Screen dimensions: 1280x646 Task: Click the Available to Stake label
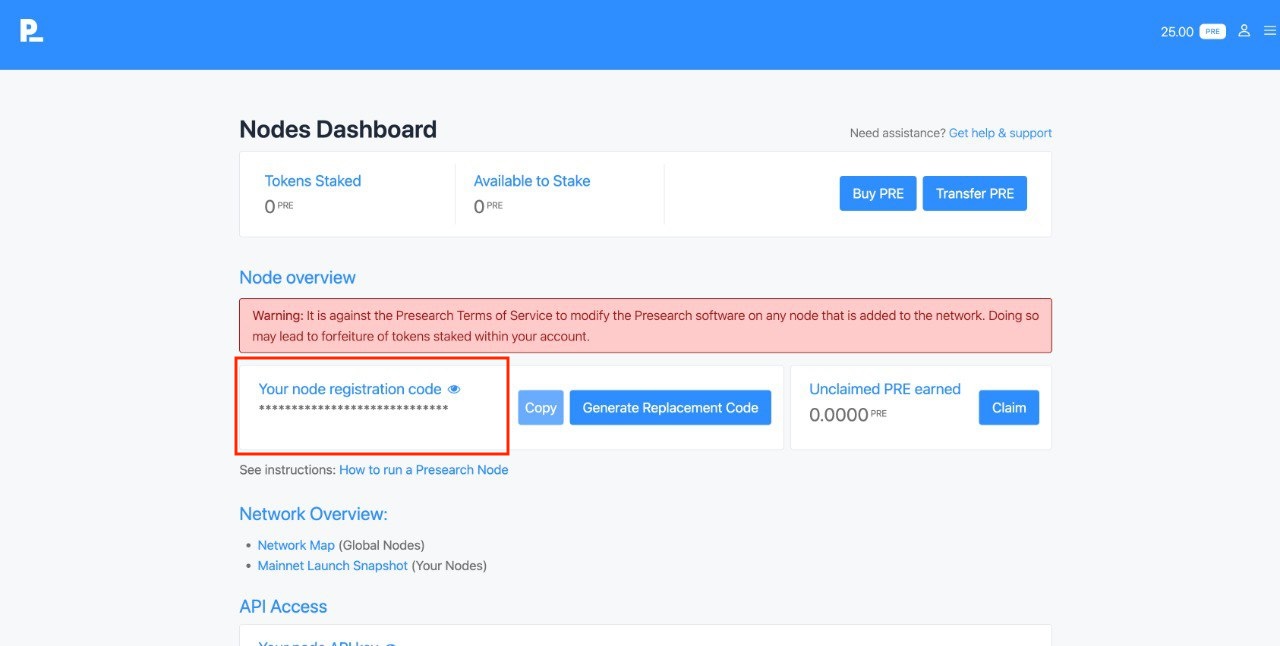[532, 181]
